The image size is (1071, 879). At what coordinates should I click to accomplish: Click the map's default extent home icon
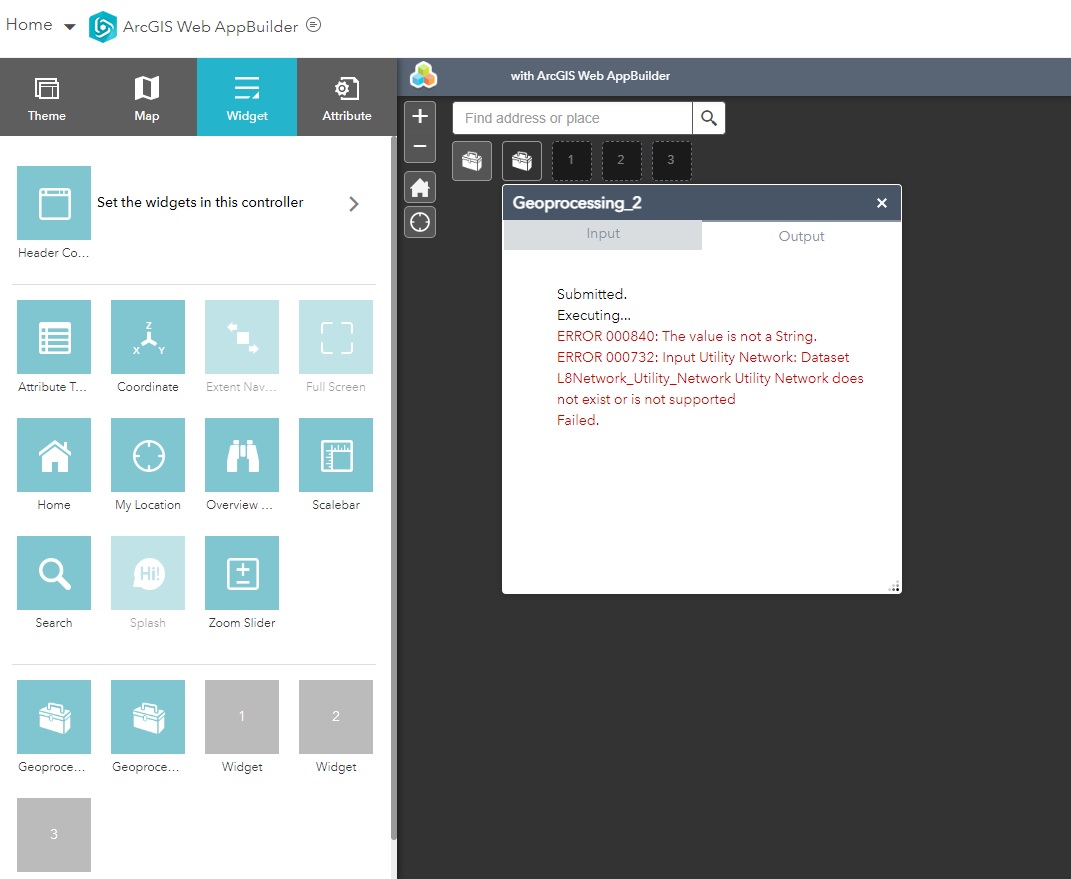click(x=419, y=187)
